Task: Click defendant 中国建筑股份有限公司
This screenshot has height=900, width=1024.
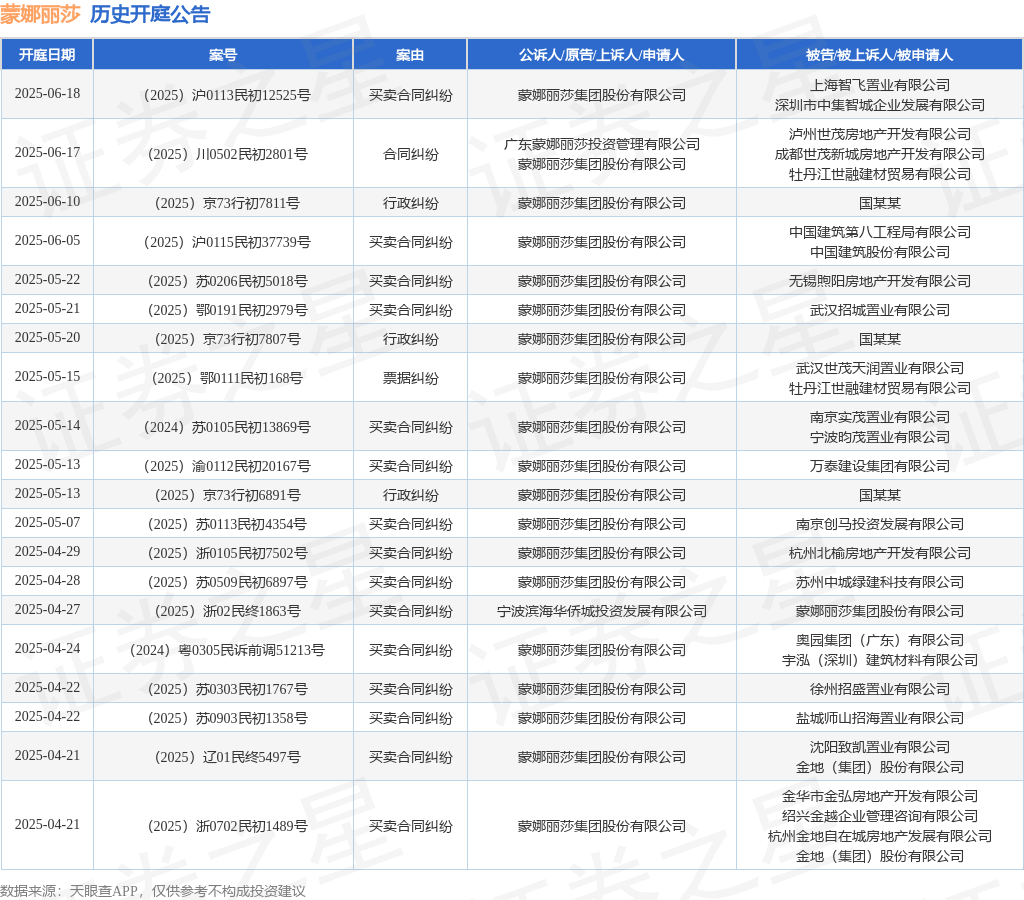Action: pyautogui.click(x=880, y=252)
